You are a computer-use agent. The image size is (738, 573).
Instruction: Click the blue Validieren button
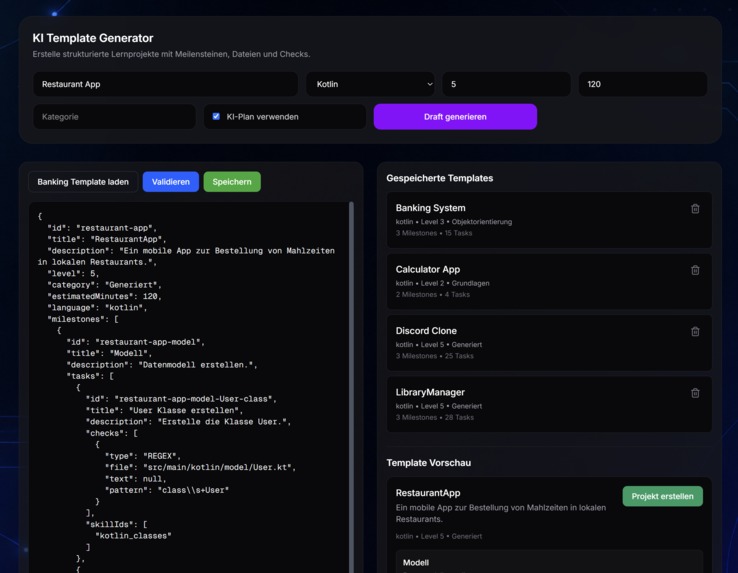pyautogui.click(x=171, y=182)
